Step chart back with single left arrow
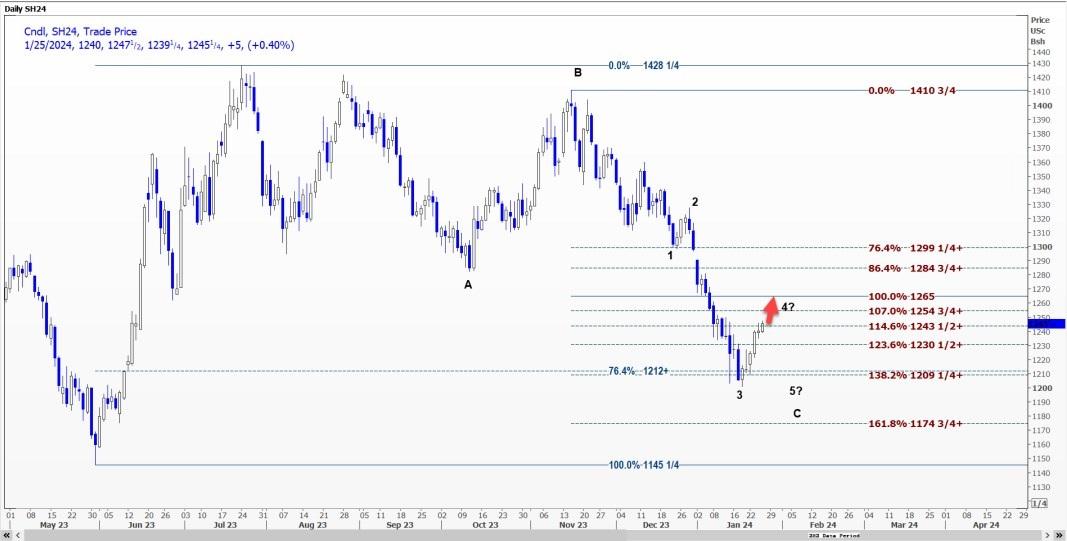The height and width of the screenshot is (541, 1067). (16, 536)
